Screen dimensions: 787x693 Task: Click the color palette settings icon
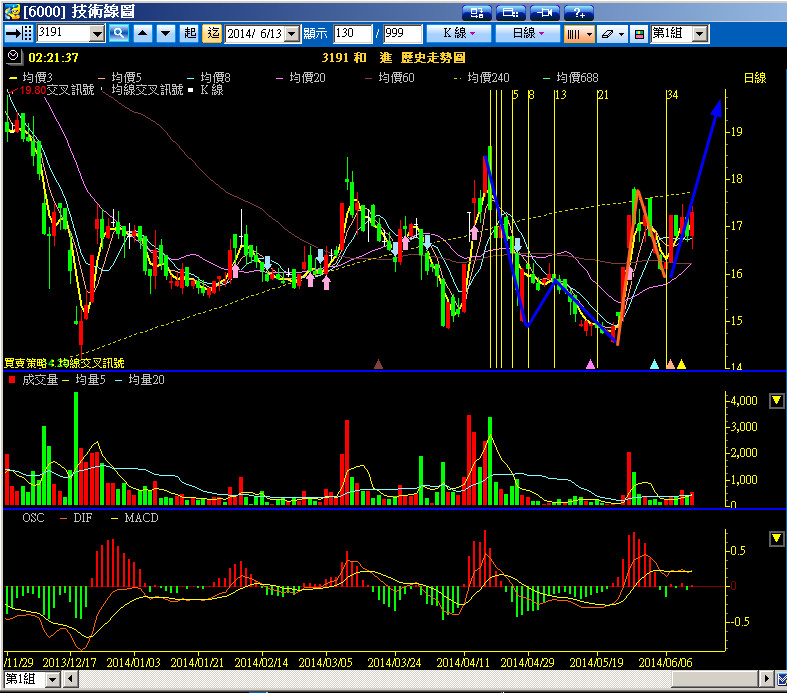tap(639, 34)
